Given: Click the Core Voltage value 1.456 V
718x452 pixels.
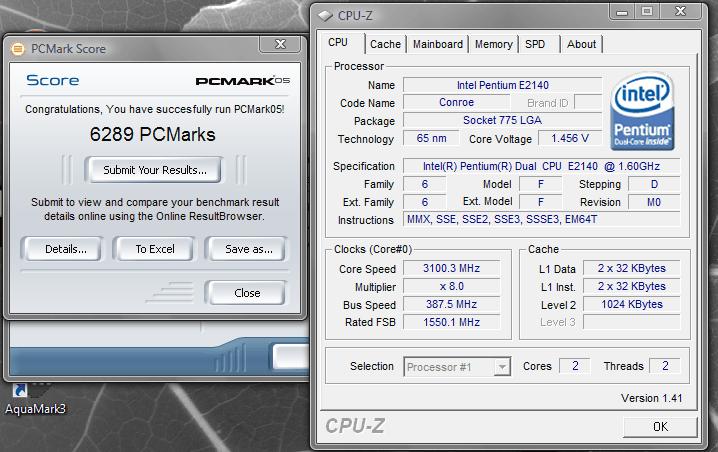Looking at the screenshot, I should 570,138.
